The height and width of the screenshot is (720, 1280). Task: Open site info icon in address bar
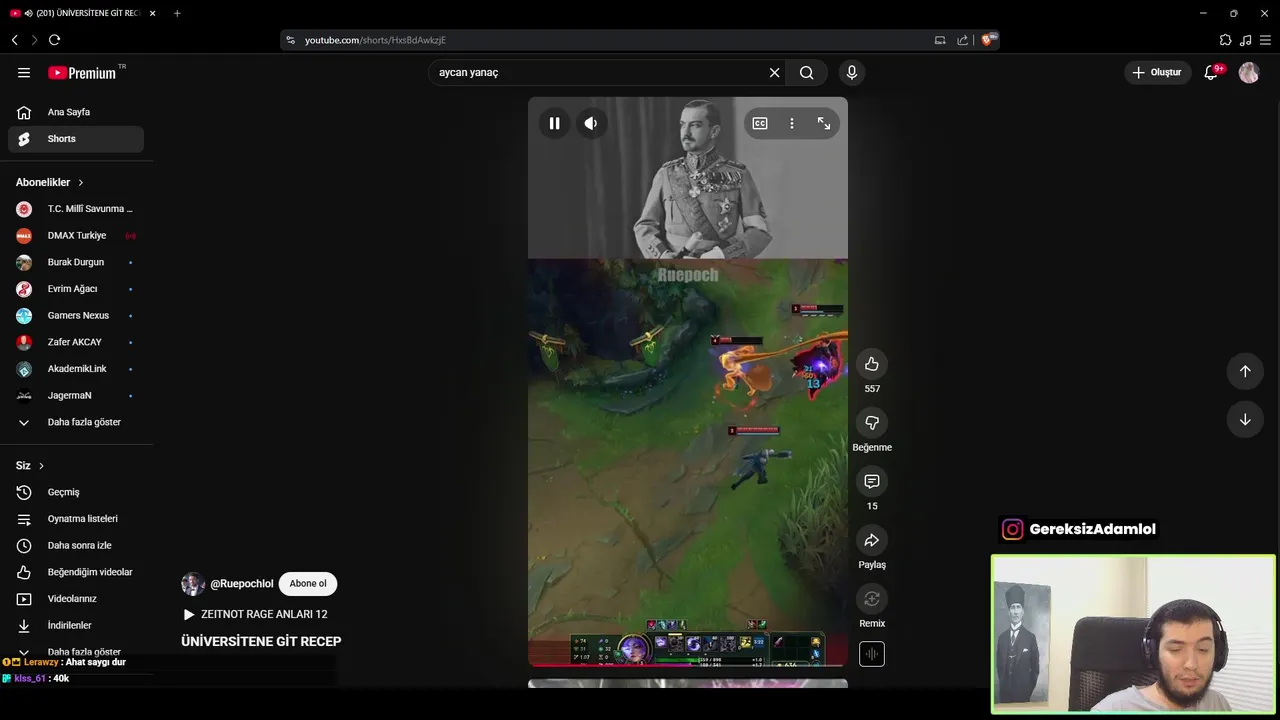pyautogui.click(x=290, y=40)
